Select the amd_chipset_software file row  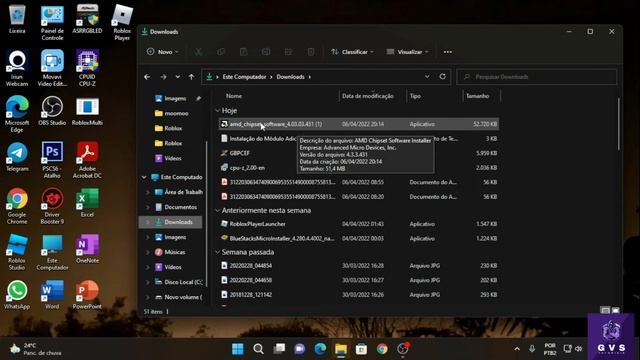[x=359, y=124]
